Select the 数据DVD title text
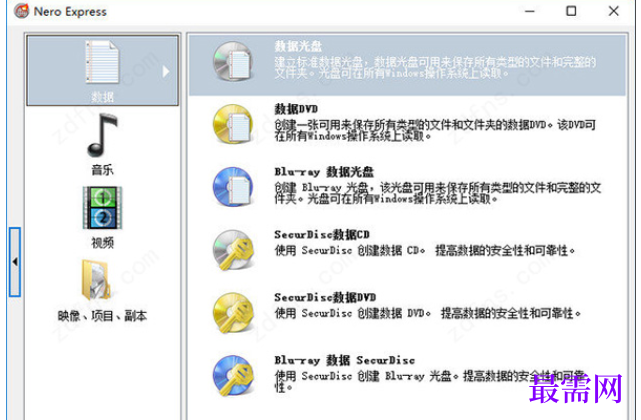Screen dimensions: 641x420 [x=296, y=109]
